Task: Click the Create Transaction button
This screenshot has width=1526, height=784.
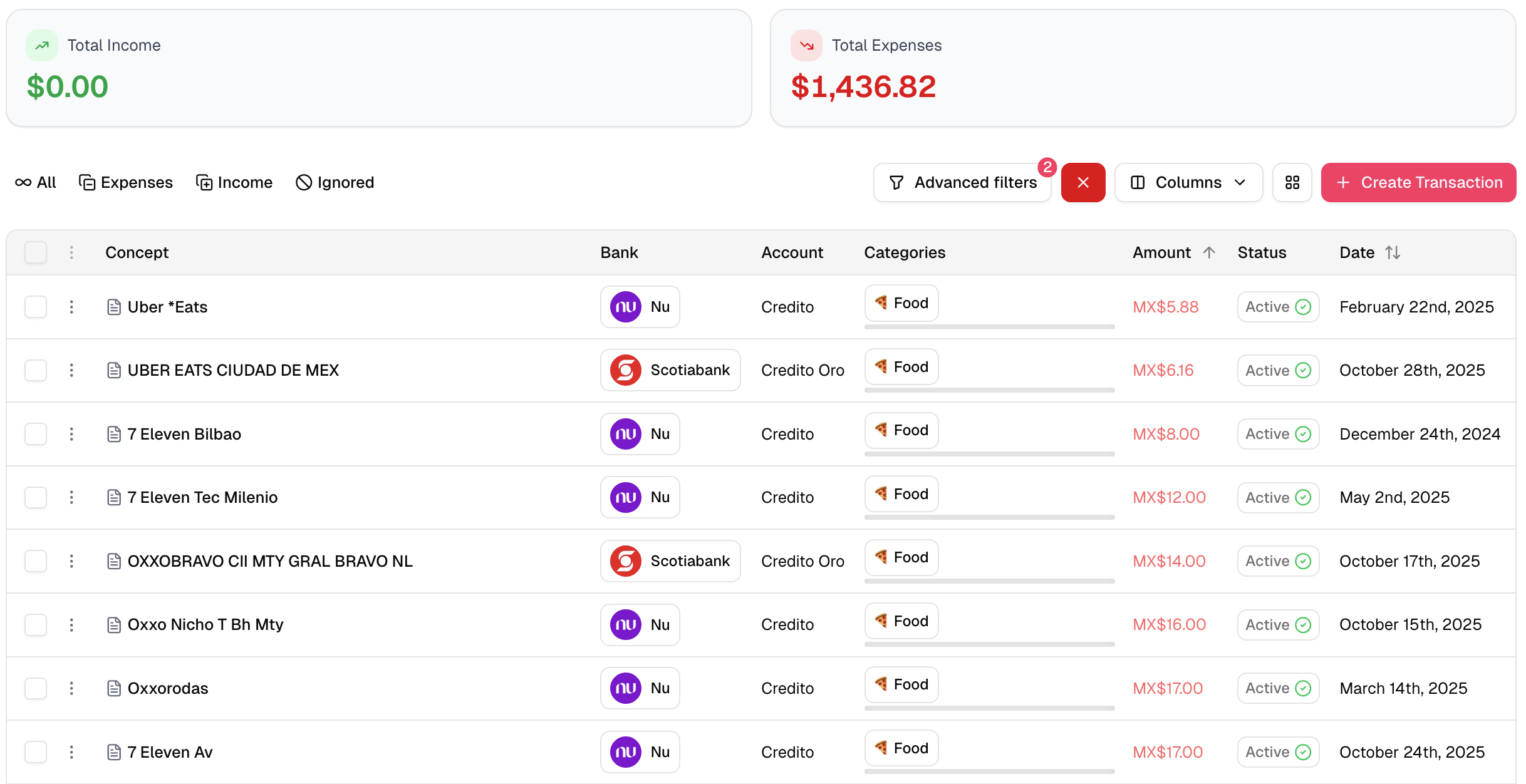Action: tap(1418, 182)
